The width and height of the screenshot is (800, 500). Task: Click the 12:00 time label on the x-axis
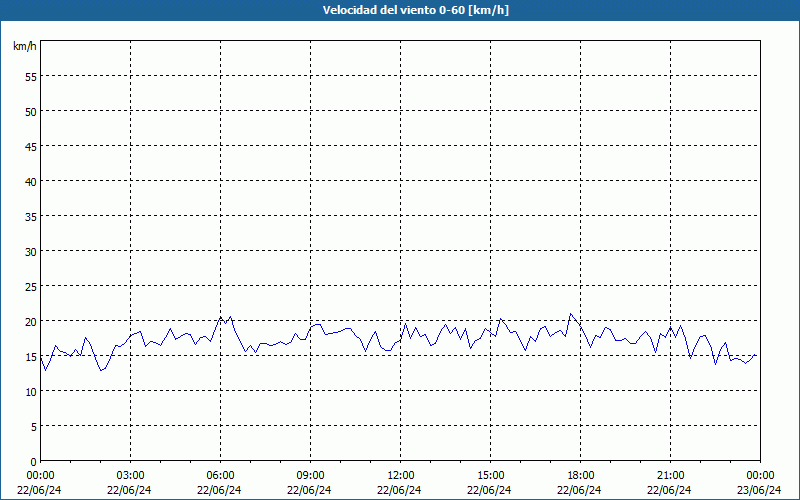(x=400, y=475)
